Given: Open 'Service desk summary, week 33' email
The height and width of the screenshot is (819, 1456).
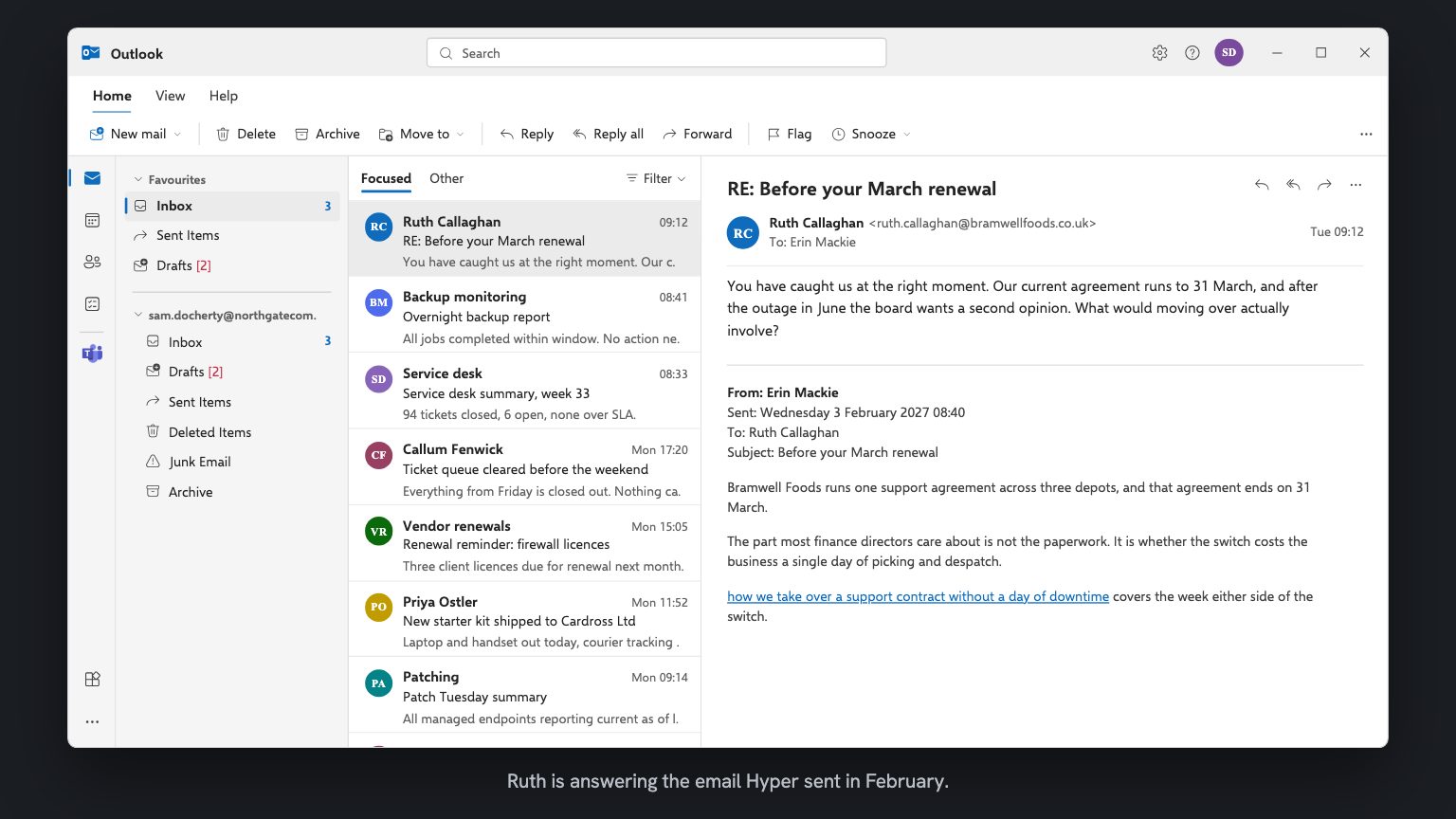Looking at the screenshot, I should [x=524, y=391].
